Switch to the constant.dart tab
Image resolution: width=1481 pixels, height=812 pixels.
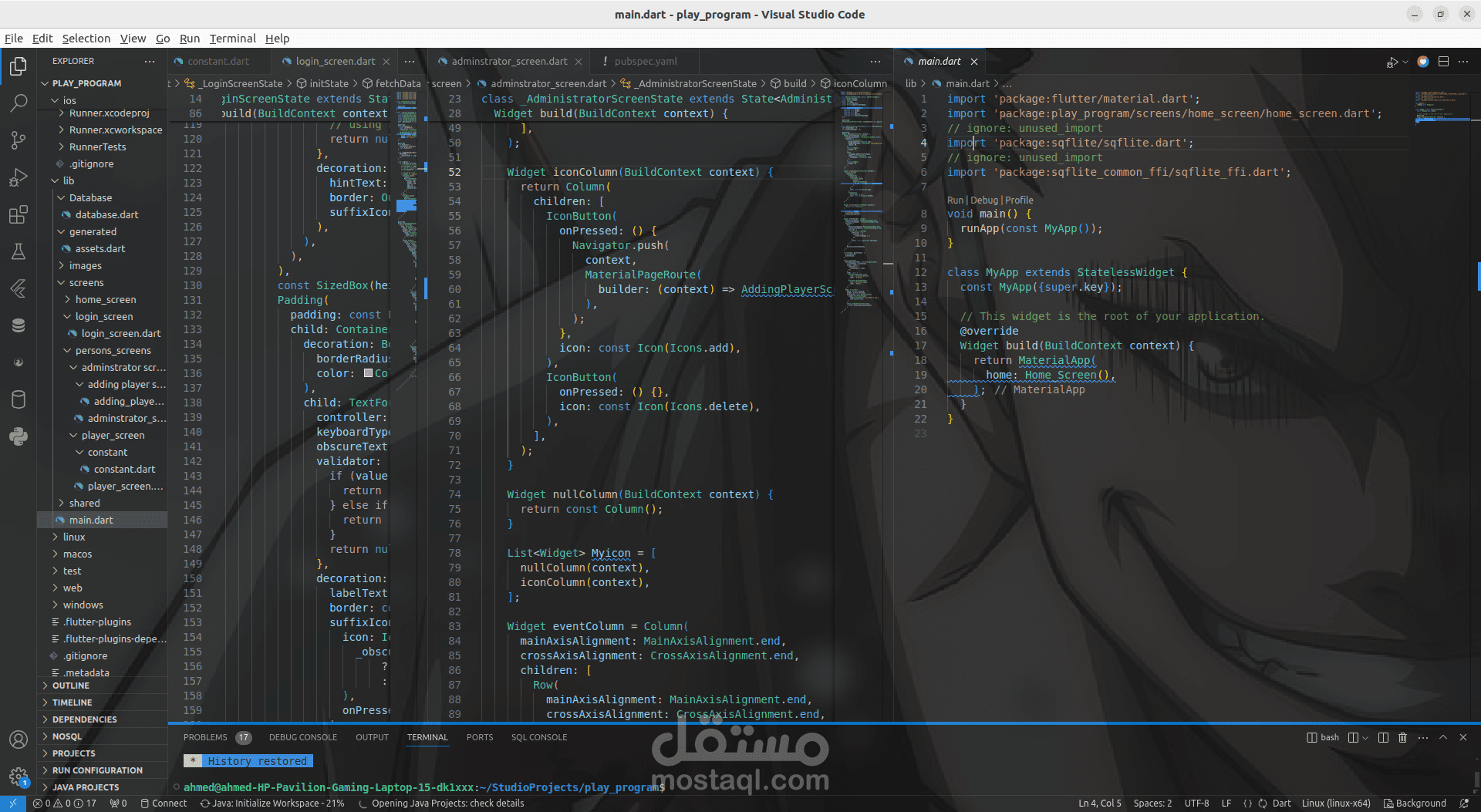pyautogui.click(x=218, y=61)
